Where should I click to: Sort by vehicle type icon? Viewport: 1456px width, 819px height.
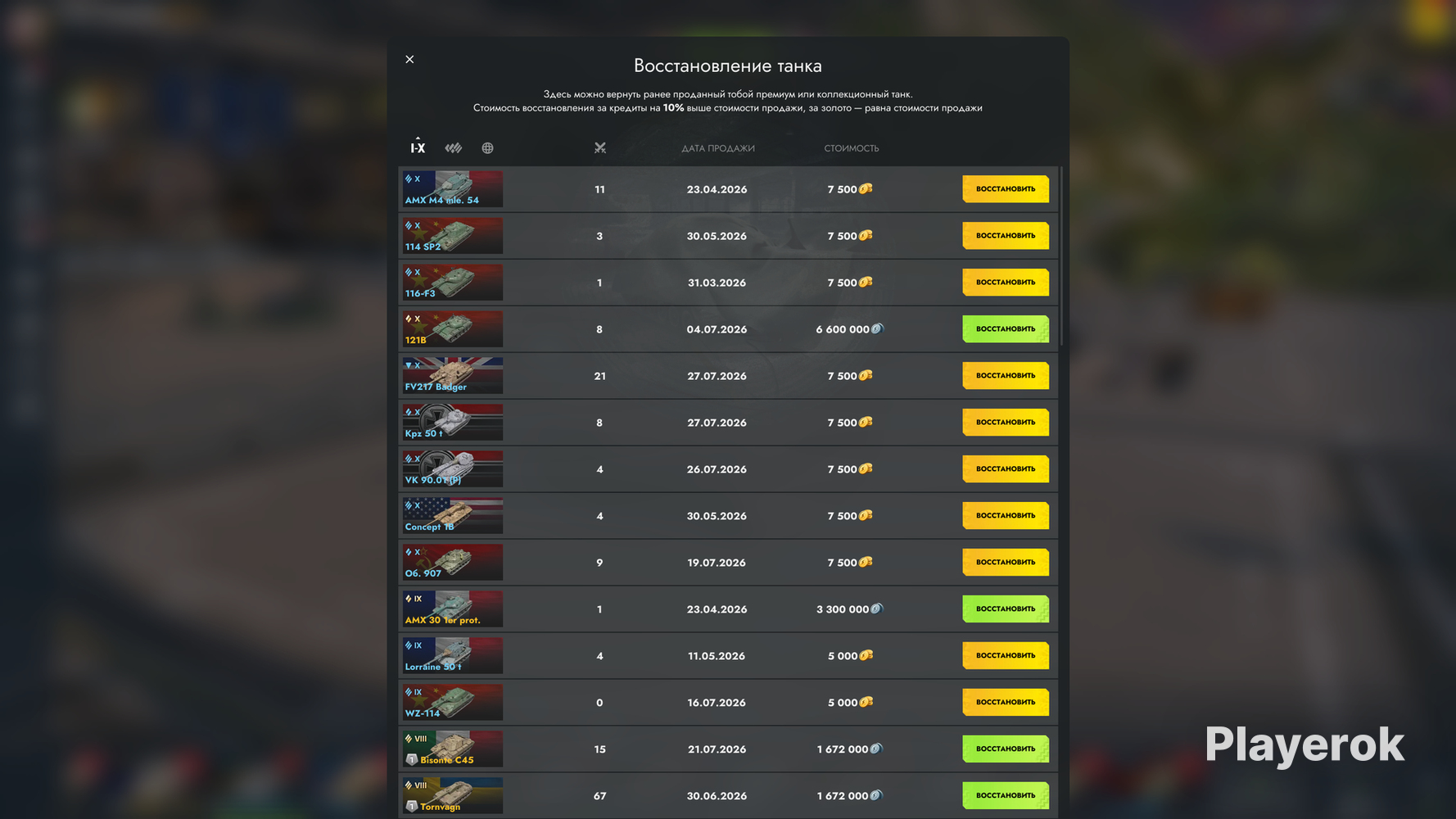pyautogui.click(x=453, y=148)
